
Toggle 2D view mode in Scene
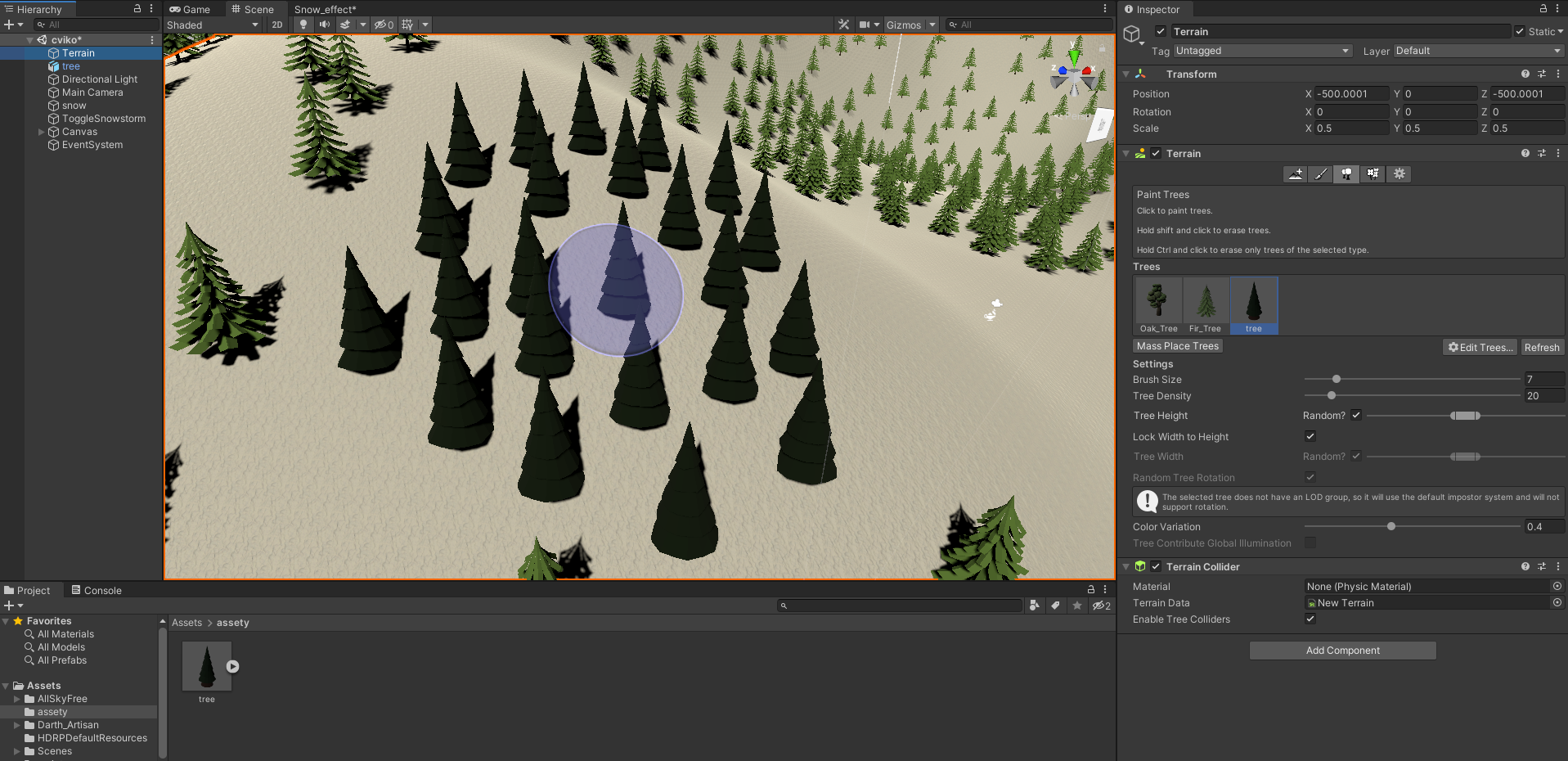click(277, 25)
